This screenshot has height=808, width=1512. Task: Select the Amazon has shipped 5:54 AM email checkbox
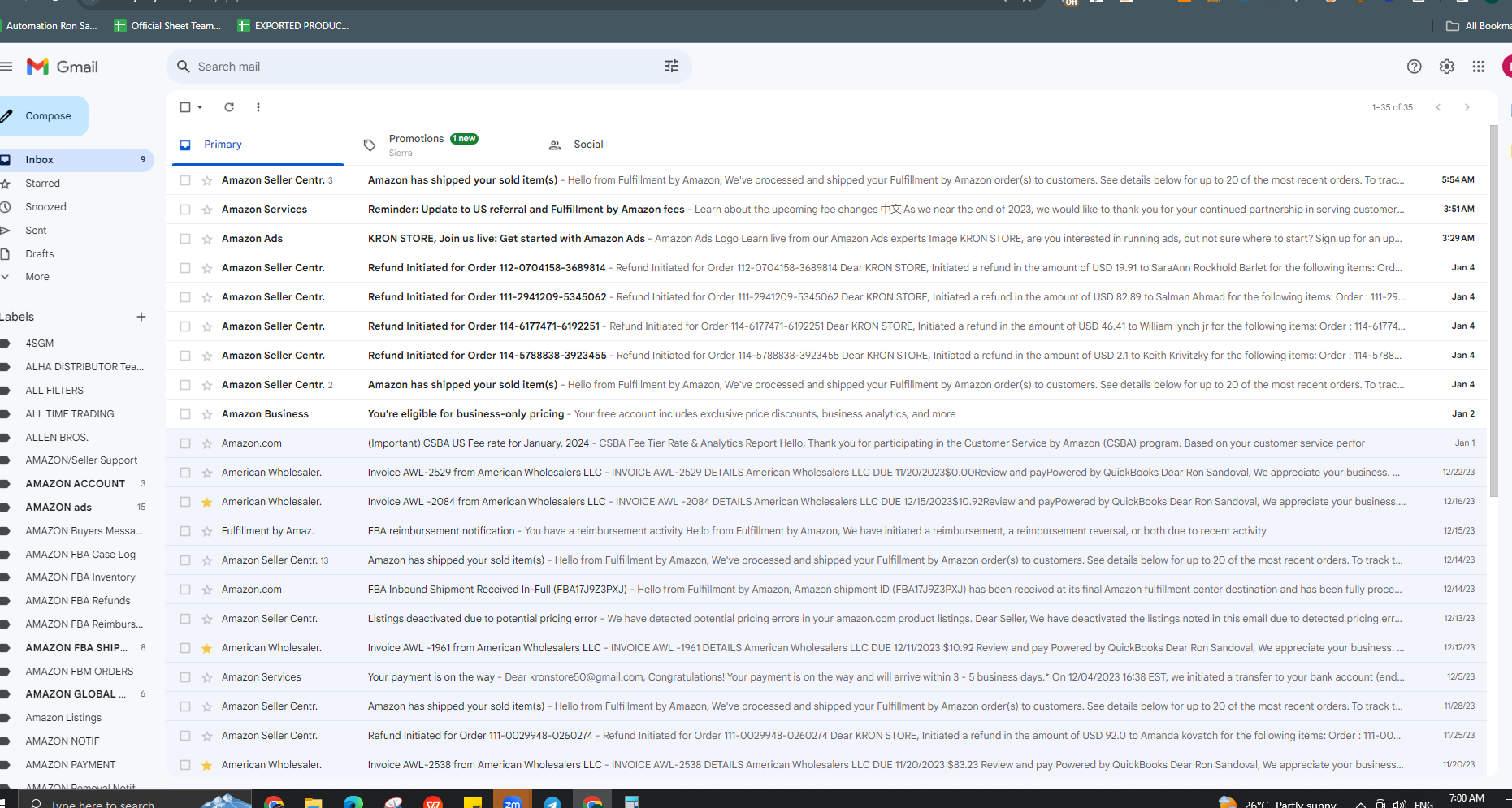pos(185,180)
